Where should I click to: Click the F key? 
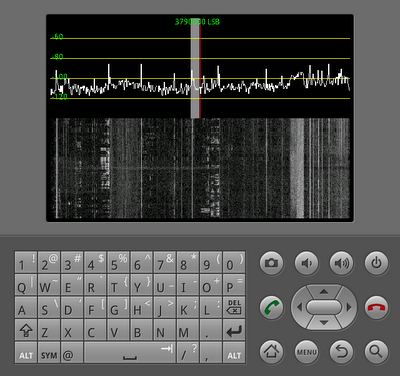(95, 307)
